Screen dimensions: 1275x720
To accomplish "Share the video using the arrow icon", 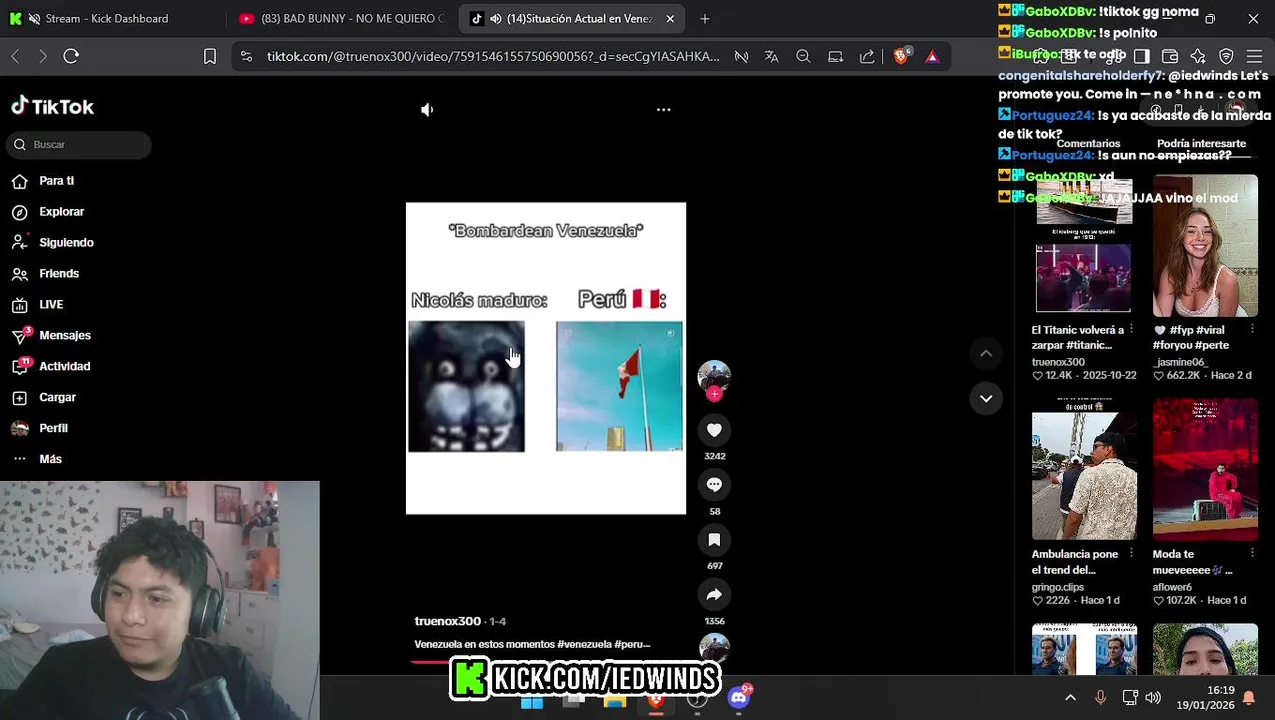I will [714, 595].
